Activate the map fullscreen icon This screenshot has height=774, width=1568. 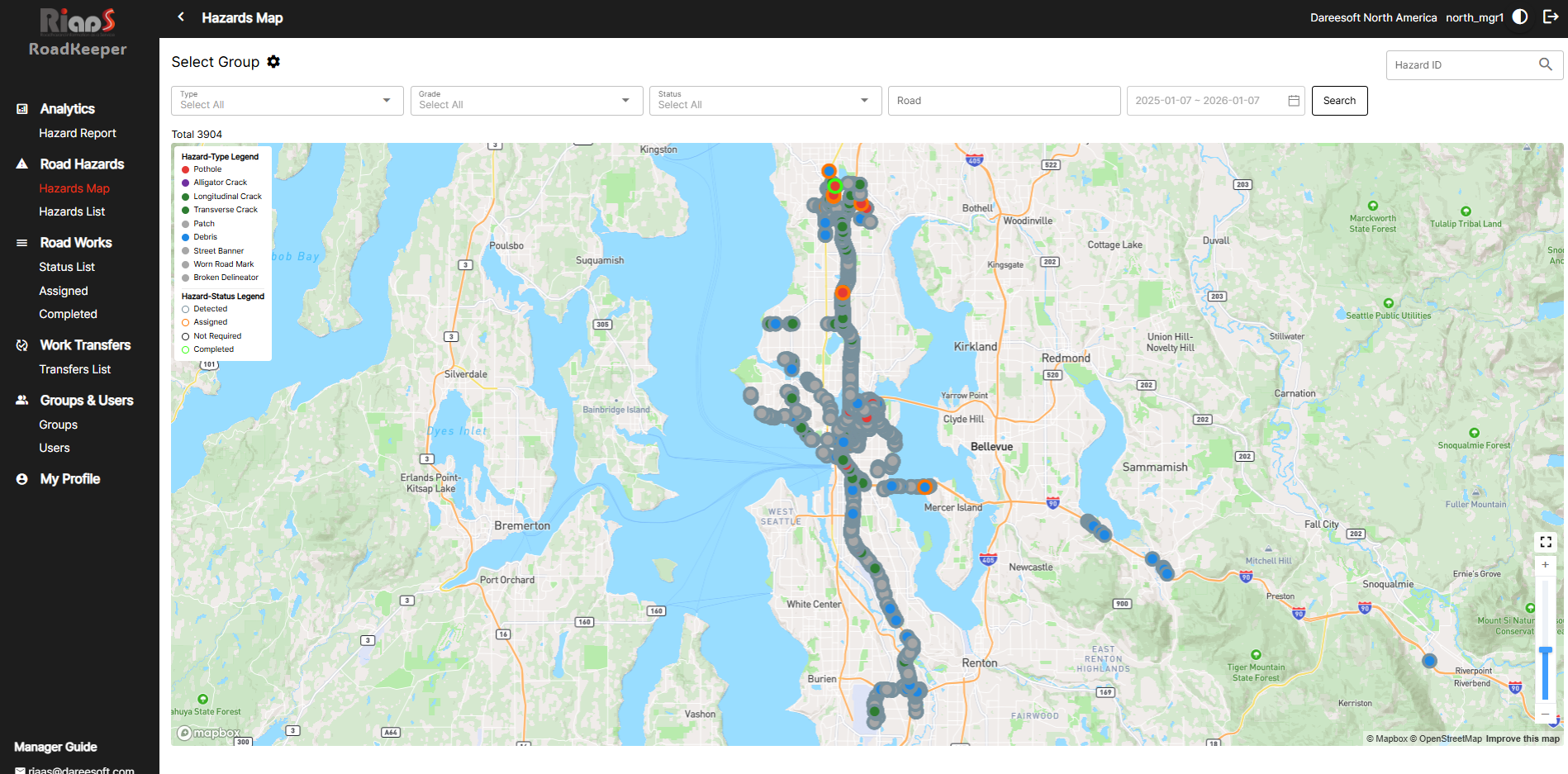1546,542
